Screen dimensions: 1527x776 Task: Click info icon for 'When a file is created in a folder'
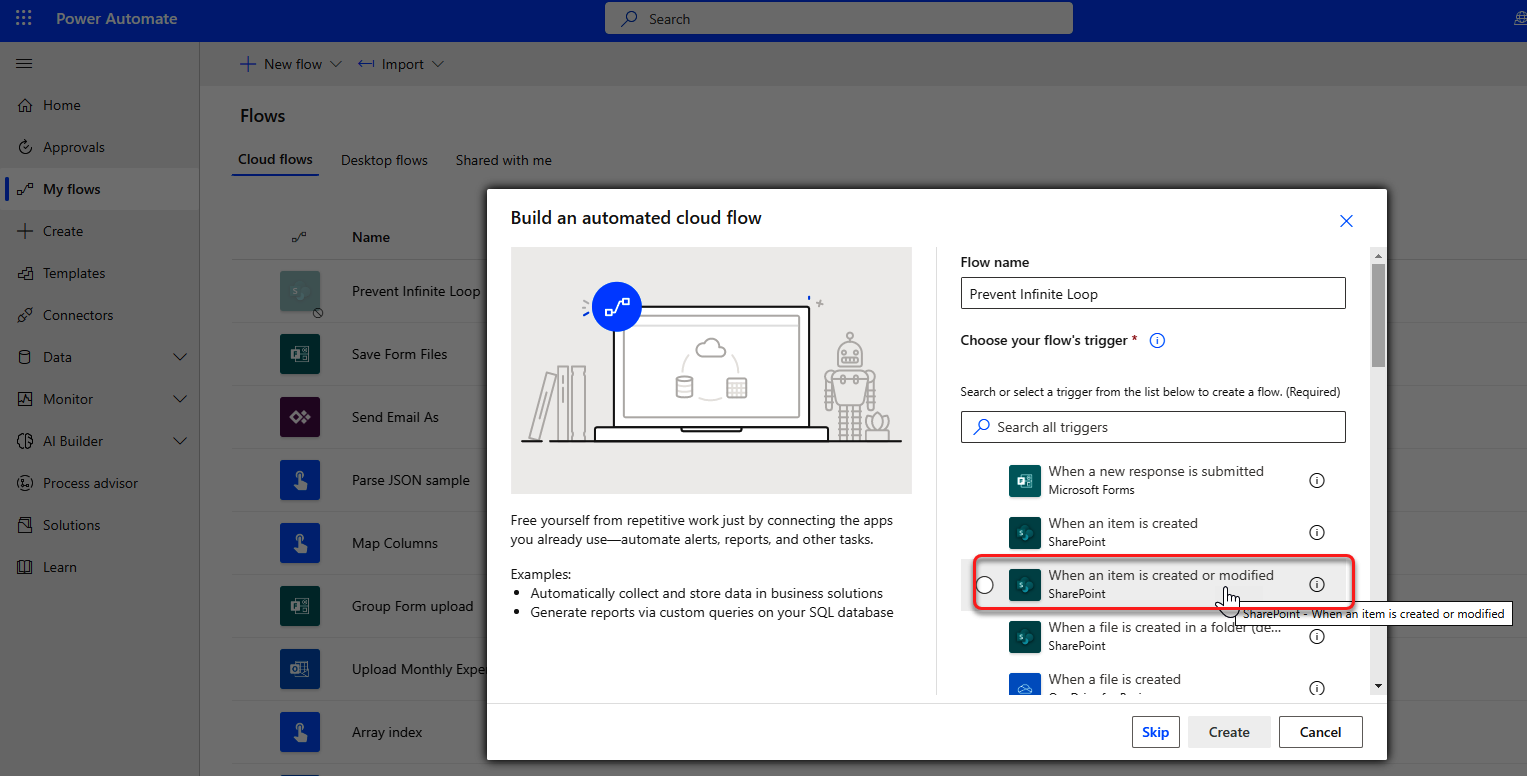click(1317, 636)
